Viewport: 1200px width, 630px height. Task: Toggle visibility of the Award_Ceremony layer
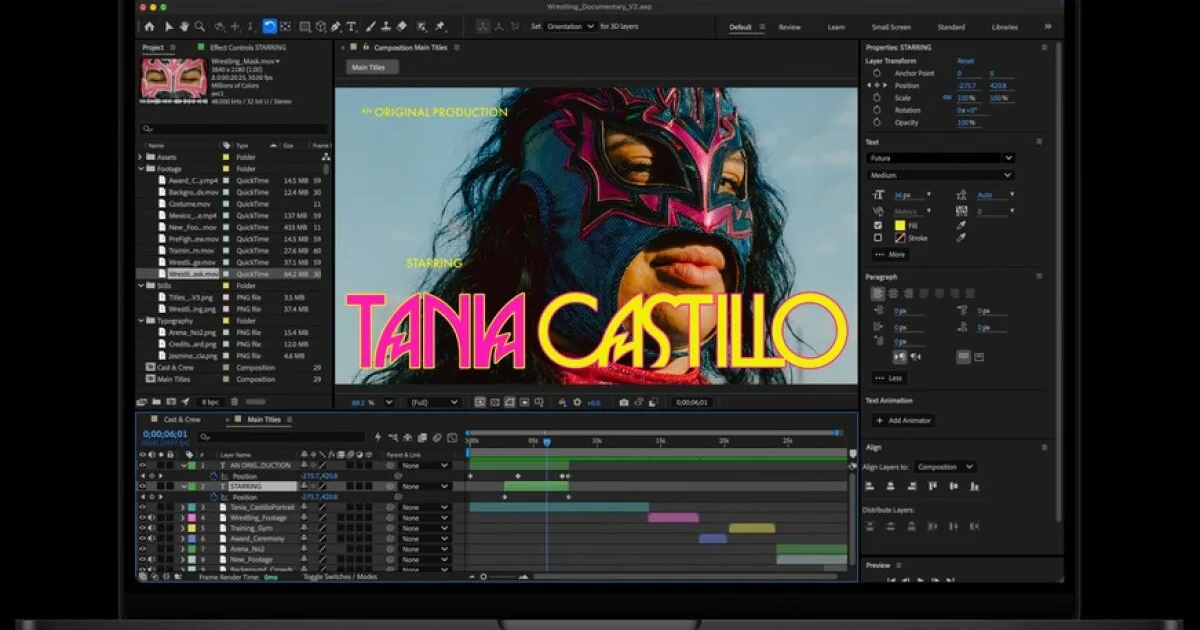142,539
